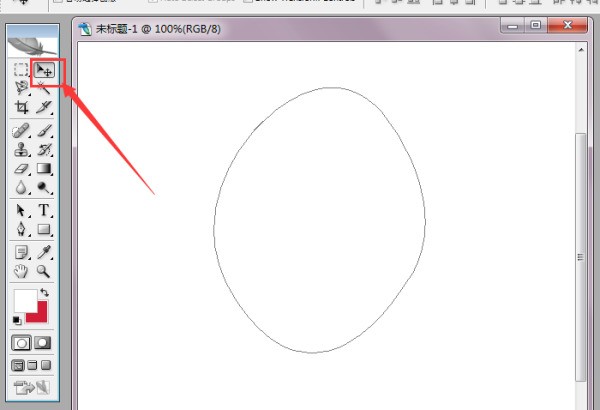Maximize the 未标题-1 document window
Screen dimensions: 600x410
[x=536, y=25]
